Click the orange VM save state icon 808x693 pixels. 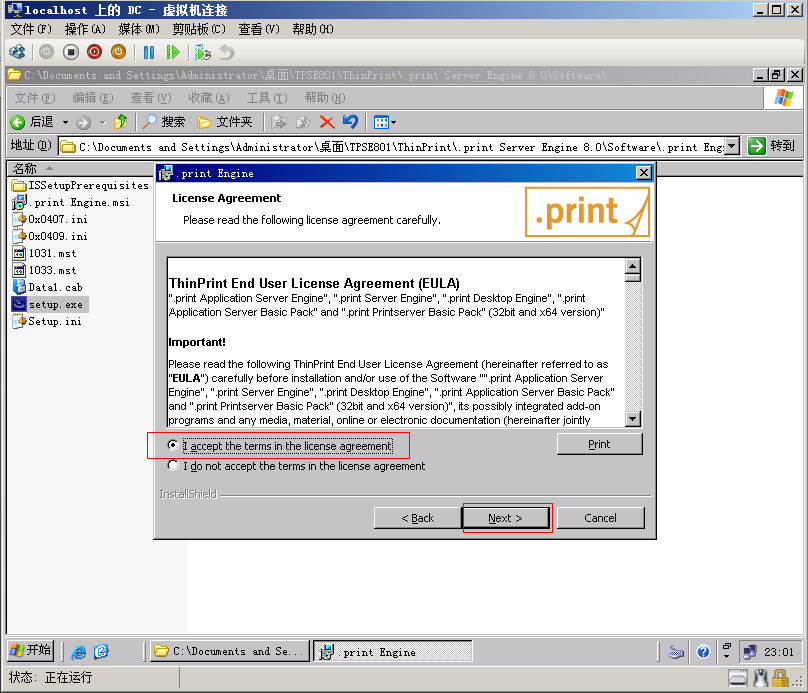click(x=119, y=52)
